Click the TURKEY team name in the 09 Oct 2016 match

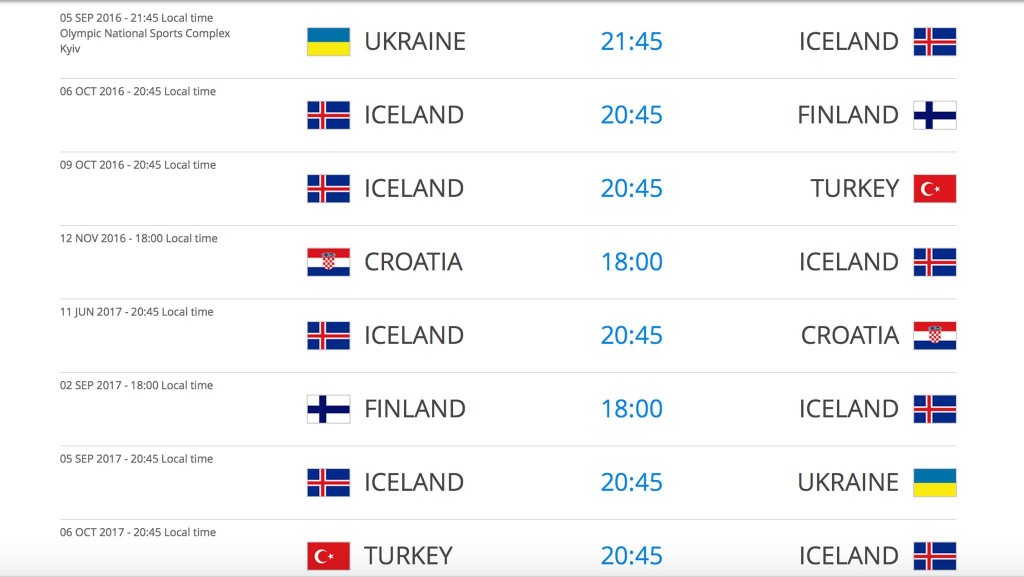click(854, 188)
